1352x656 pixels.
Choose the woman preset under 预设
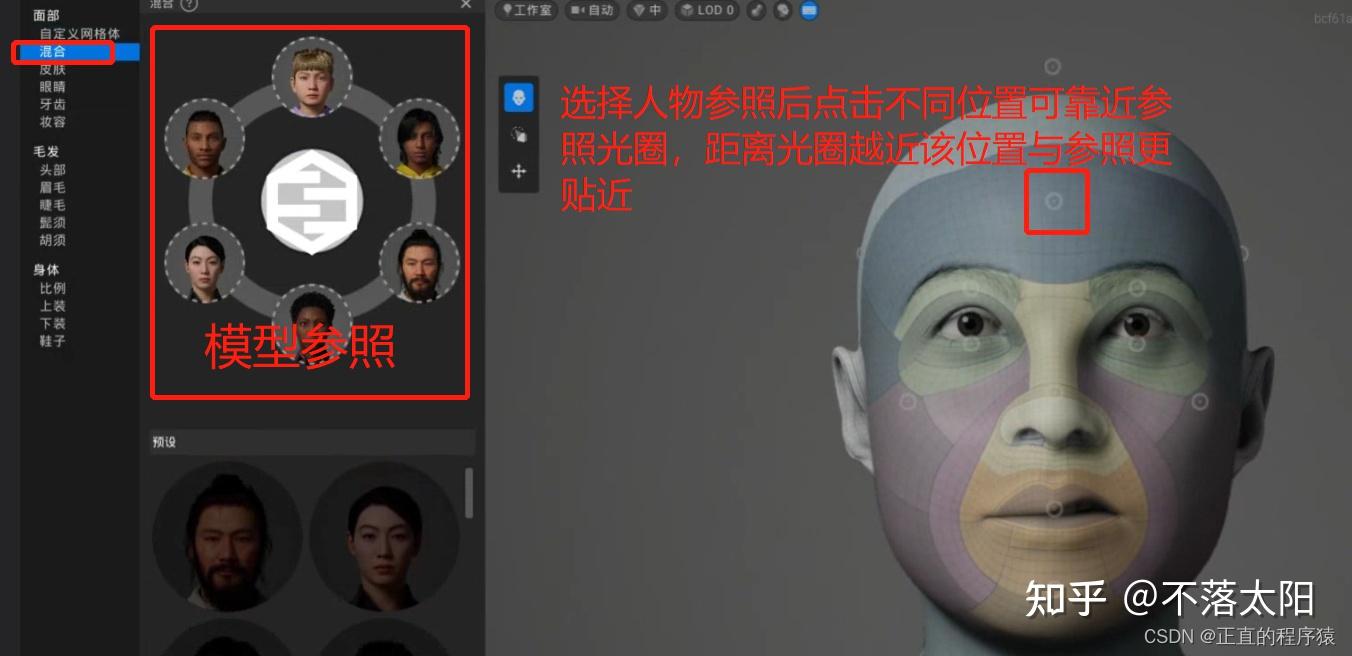click(x=385, y=536)
